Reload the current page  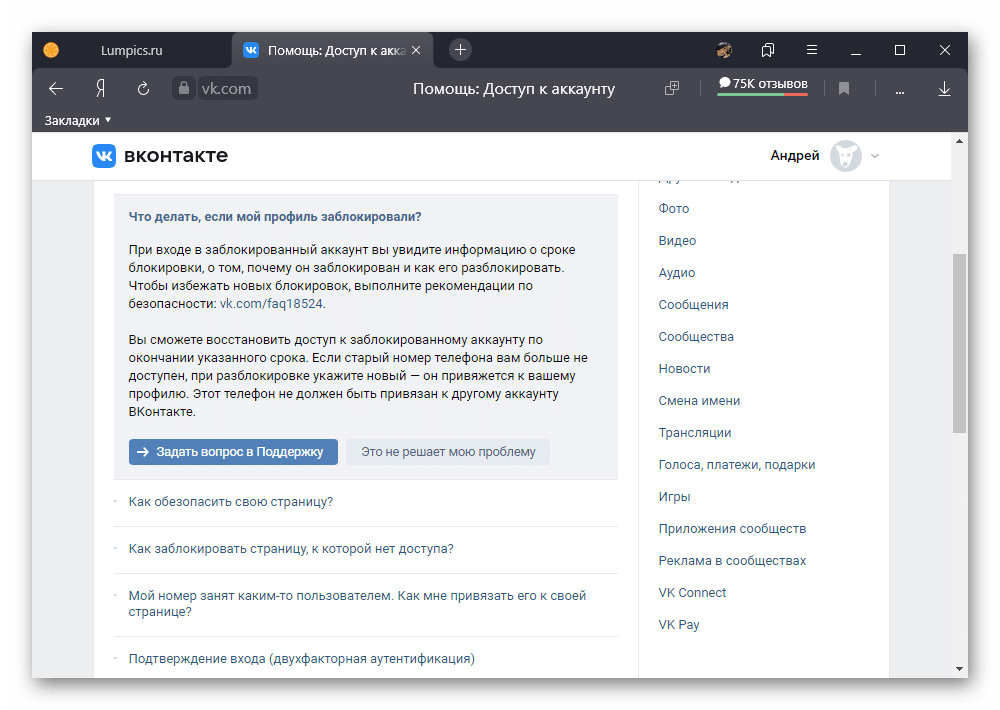(x=143, y=89)
